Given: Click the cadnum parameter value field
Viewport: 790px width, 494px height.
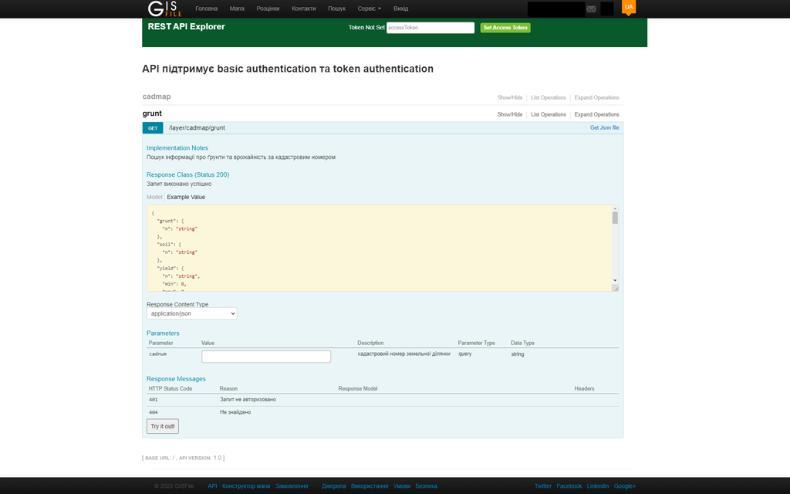Looking at the screenshot, I should pos(266,356).
